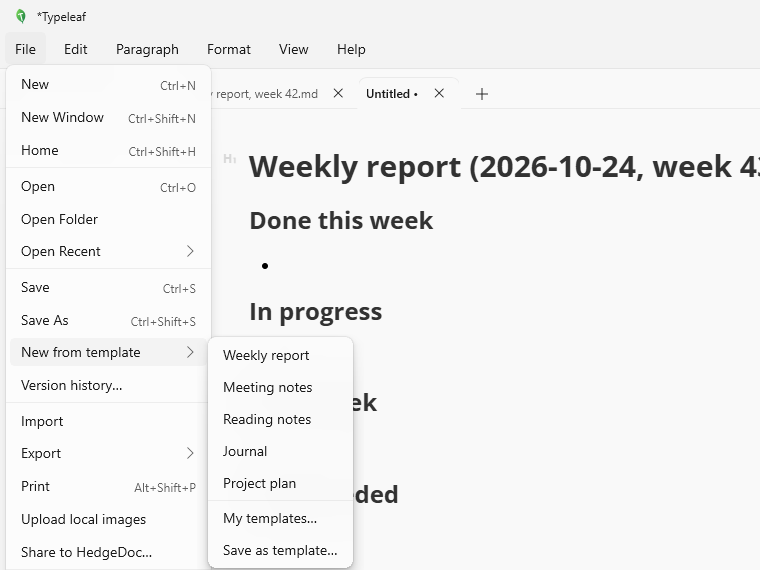The height and width of the screenshot is (570, 760).
Task: Pick the Meeting notes template
Action: (280, 387)
